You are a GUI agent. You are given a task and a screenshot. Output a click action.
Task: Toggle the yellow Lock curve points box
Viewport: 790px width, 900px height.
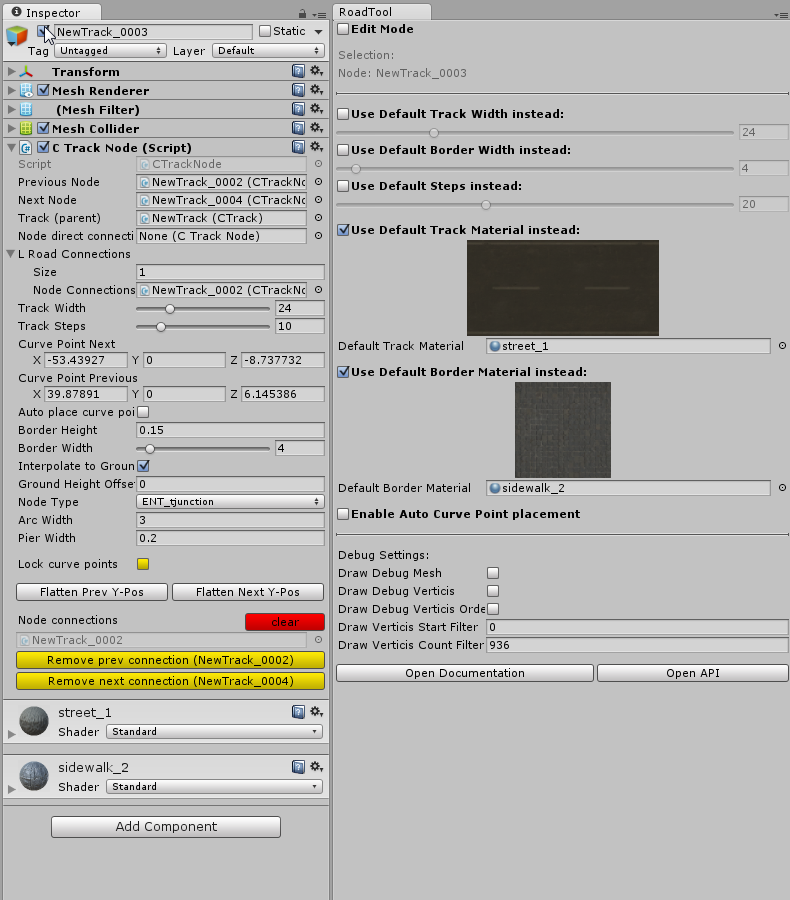coord(143,564)
